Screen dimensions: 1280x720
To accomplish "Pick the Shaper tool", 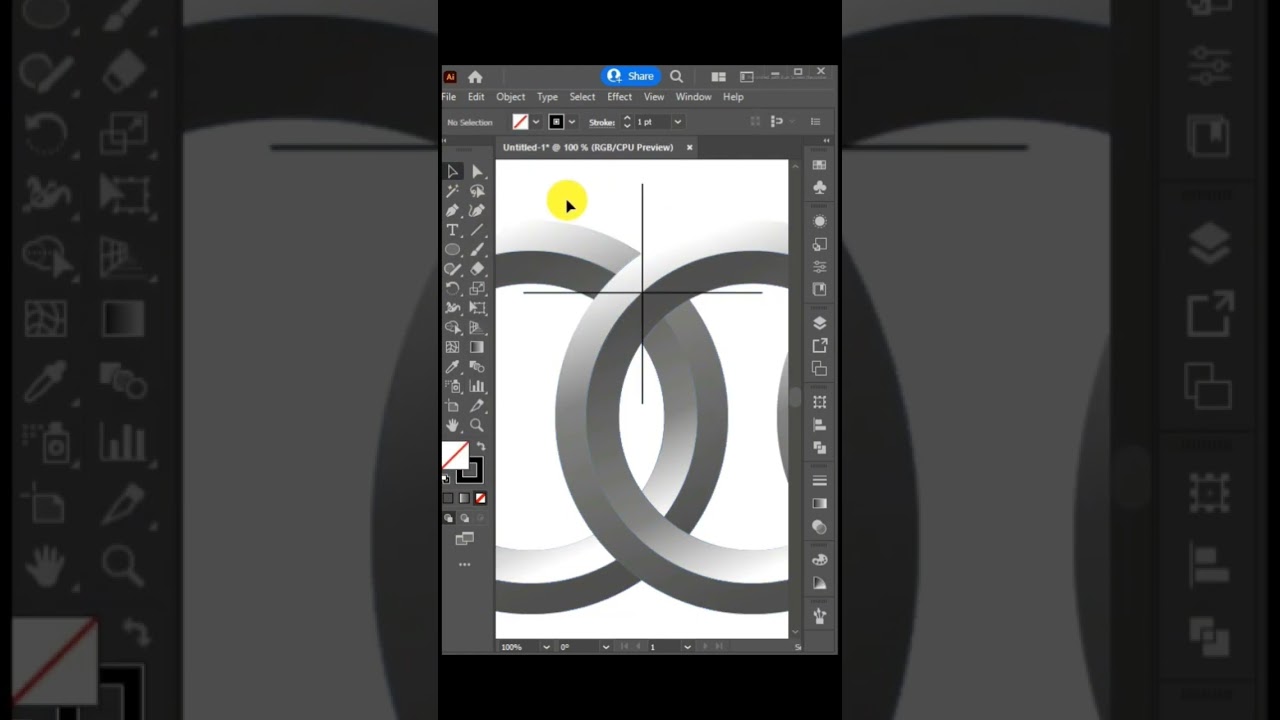I will (x=453, y=269).
